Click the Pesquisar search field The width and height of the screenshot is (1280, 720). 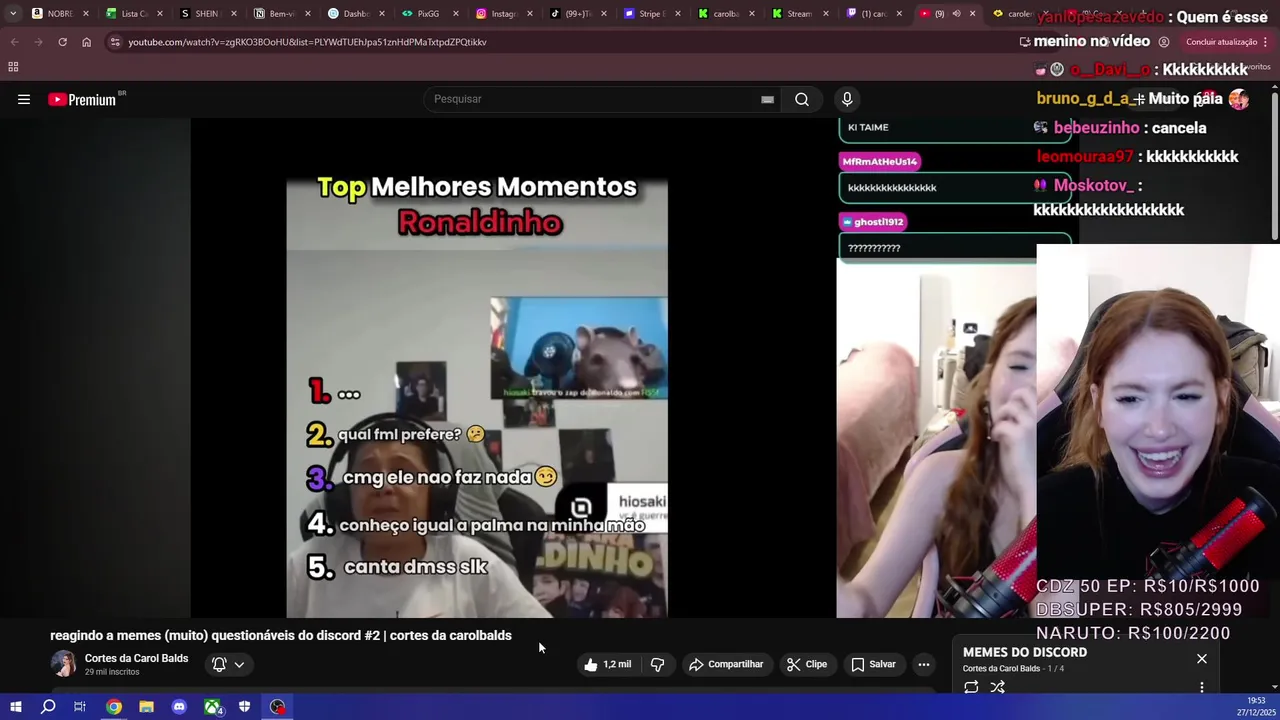click(x=595, y=99)
